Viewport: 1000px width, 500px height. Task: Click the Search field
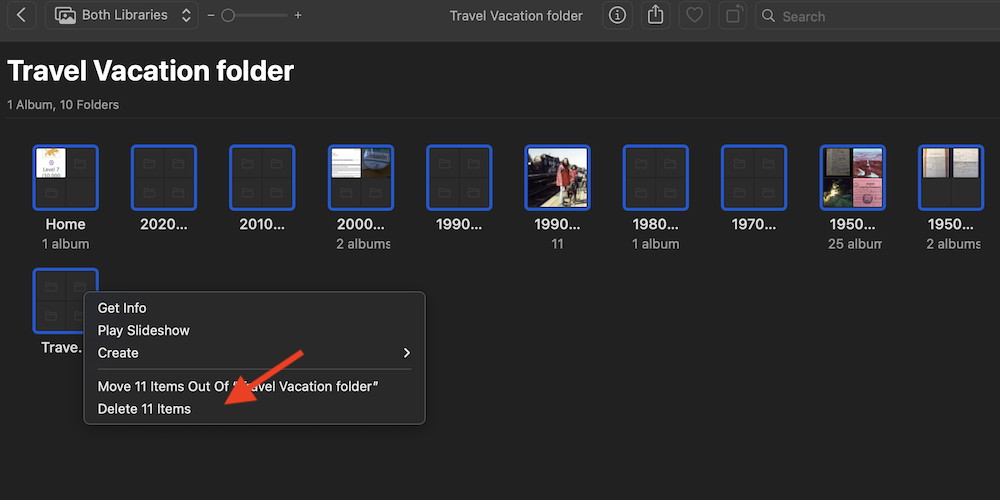tap(880, 16)
